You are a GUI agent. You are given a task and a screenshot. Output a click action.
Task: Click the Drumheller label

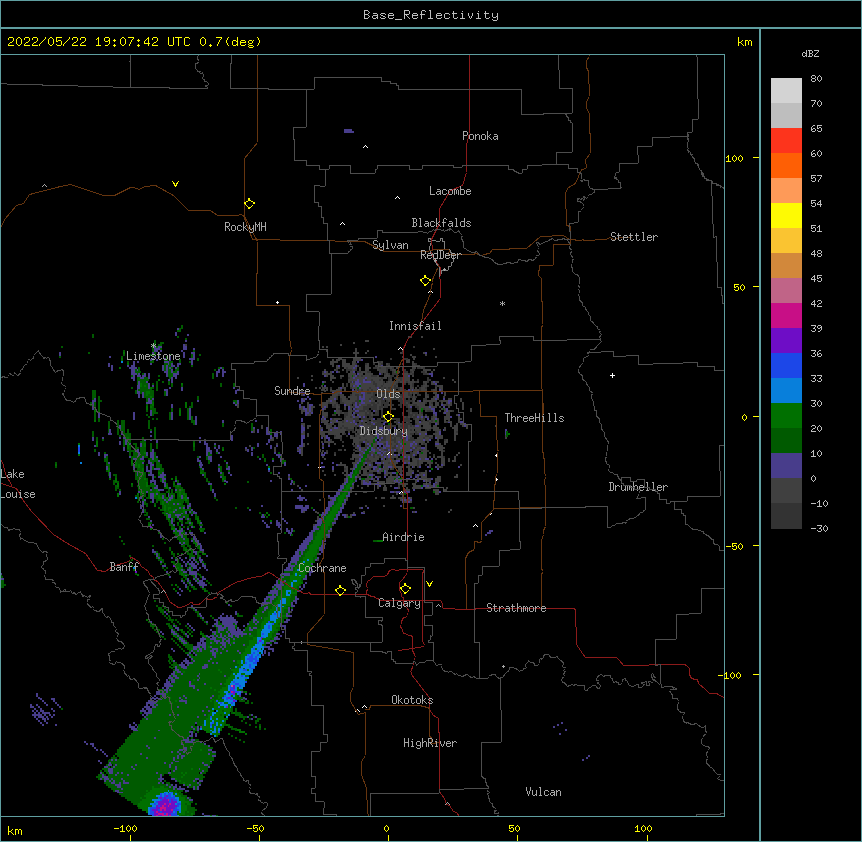(638, 487)
